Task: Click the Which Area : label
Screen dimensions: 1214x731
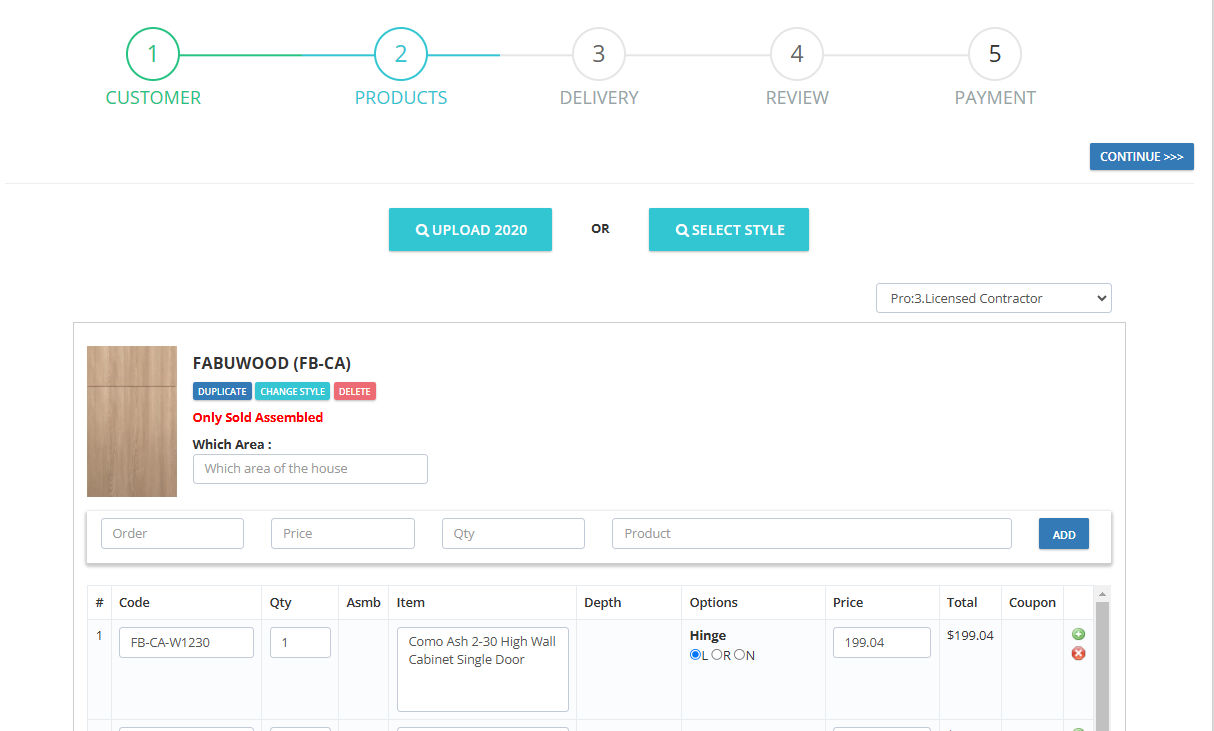Action: pos(232,444)
